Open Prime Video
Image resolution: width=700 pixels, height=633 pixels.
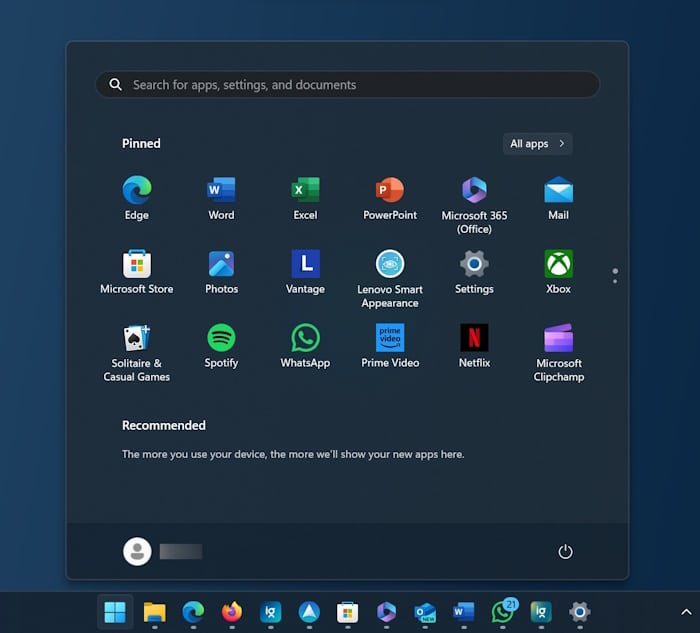pyautogui.click(x=390, y=346)
